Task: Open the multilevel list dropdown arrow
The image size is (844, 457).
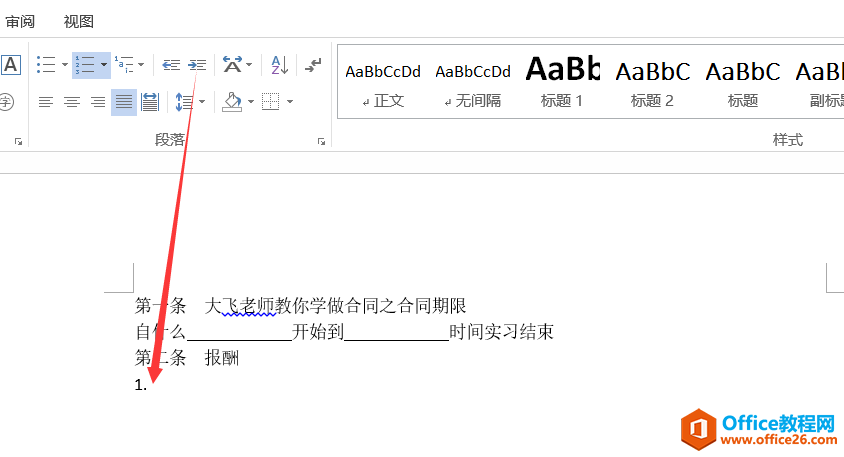Action: (142, 65)
